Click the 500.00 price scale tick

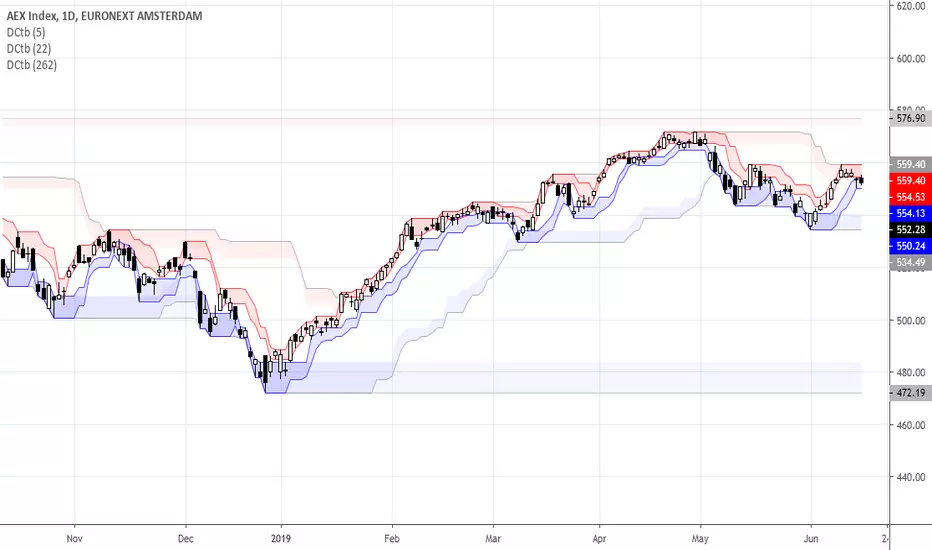(911, 320)
